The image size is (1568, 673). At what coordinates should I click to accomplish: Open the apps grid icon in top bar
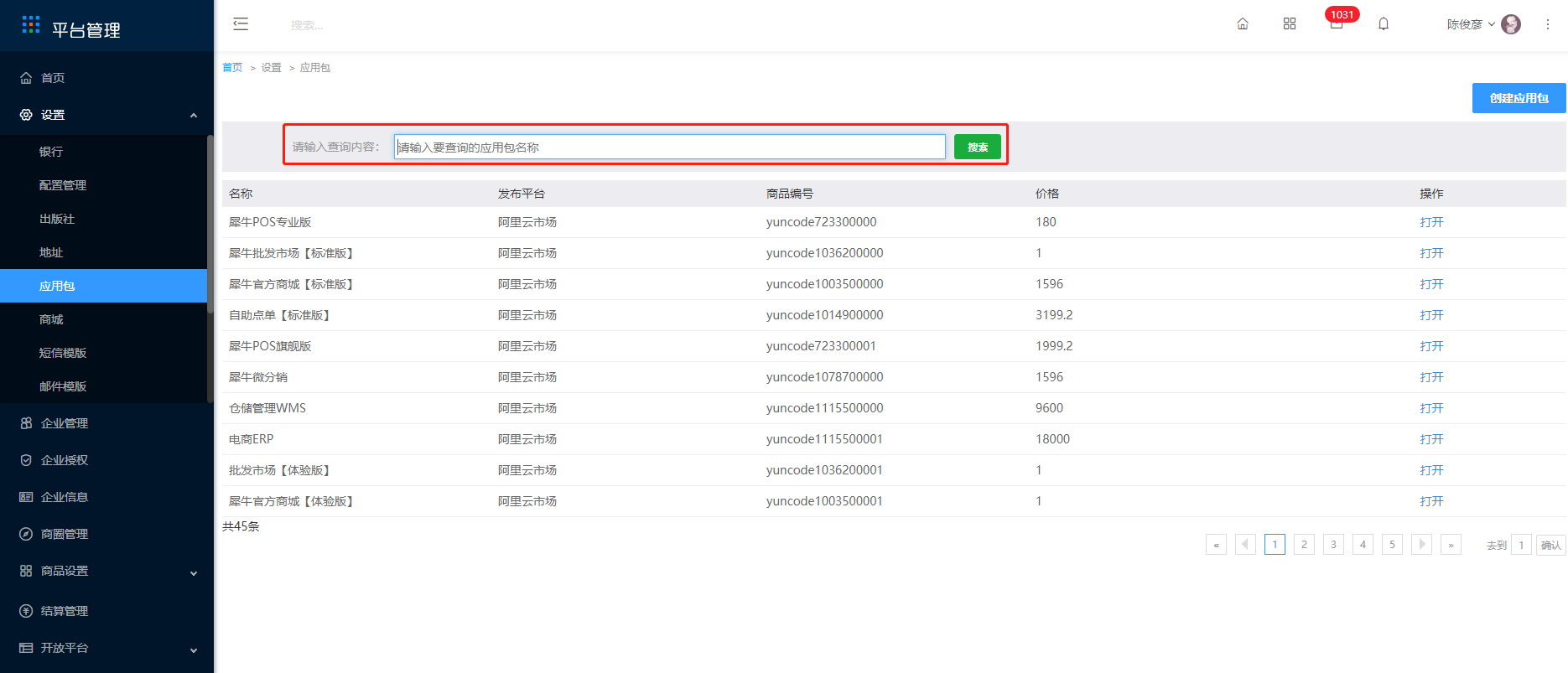tap(1290, 23)
